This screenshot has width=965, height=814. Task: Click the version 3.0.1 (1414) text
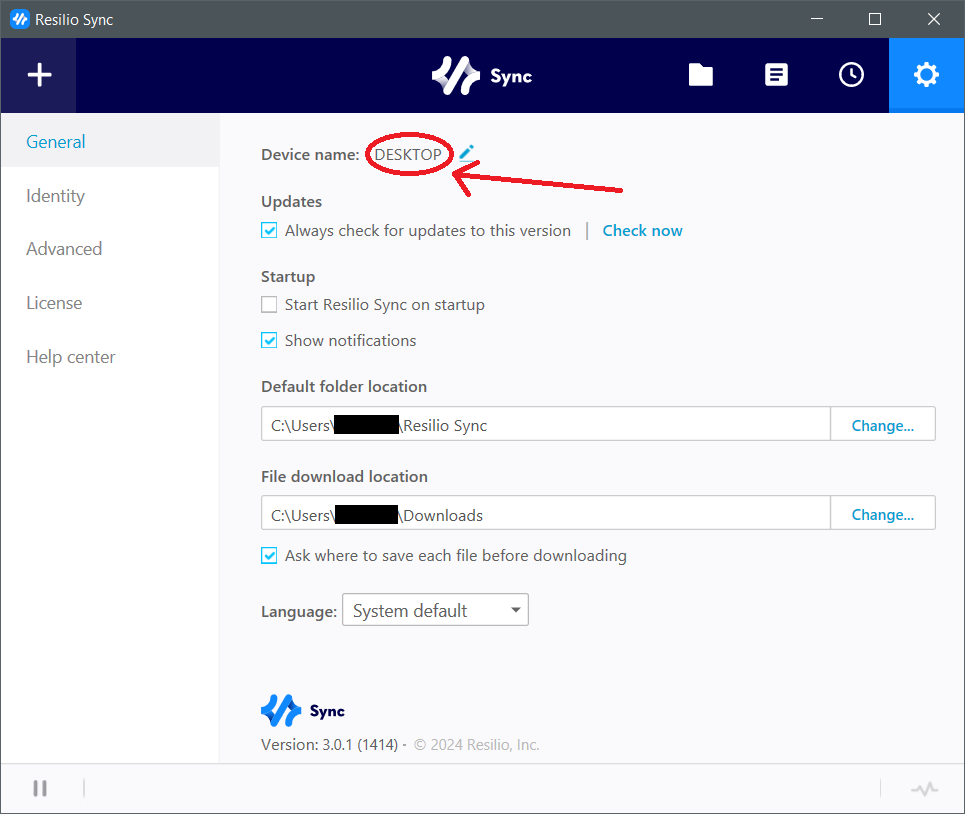coord(329,744)
